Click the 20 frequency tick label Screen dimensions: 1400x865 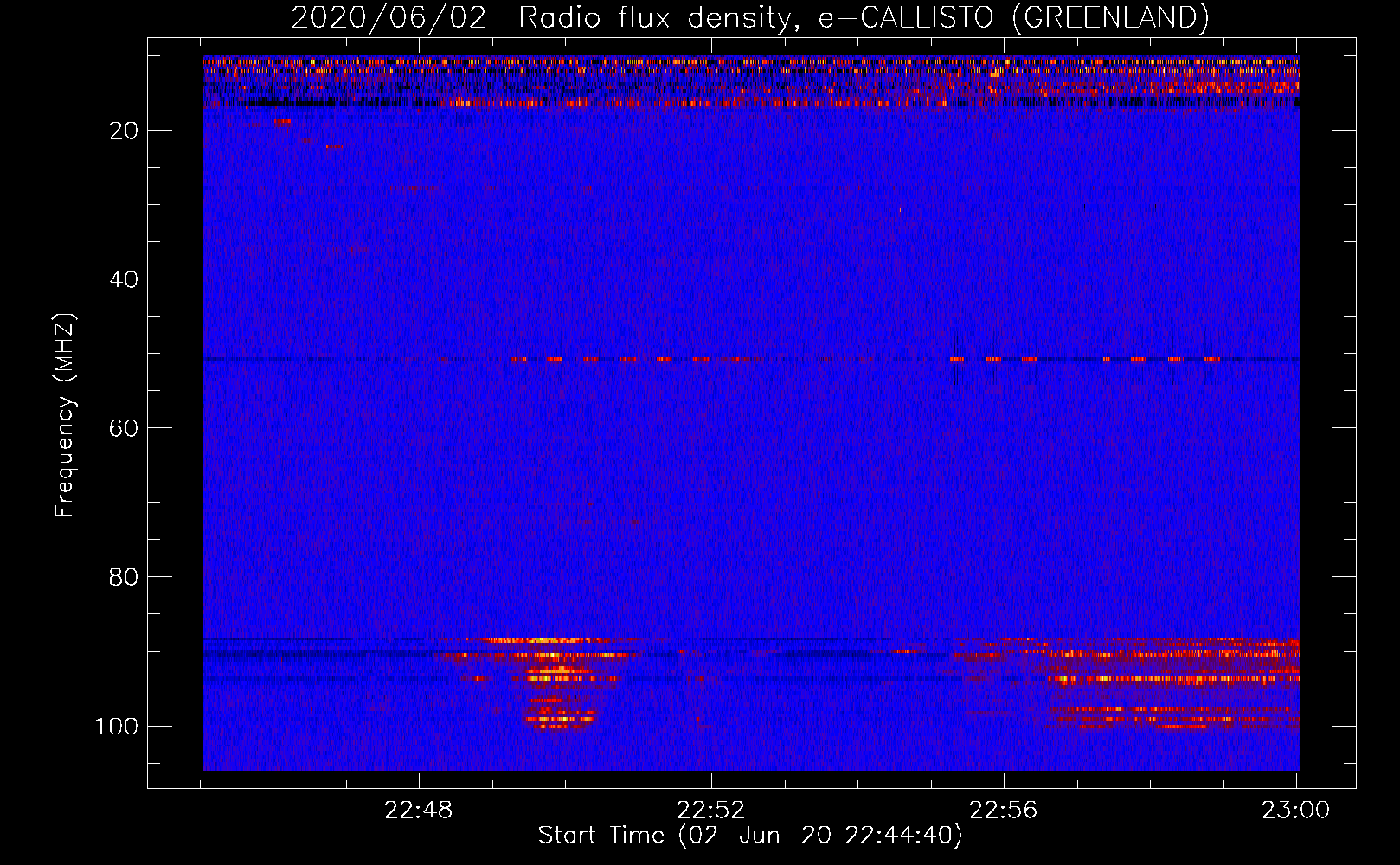point(124,131)
